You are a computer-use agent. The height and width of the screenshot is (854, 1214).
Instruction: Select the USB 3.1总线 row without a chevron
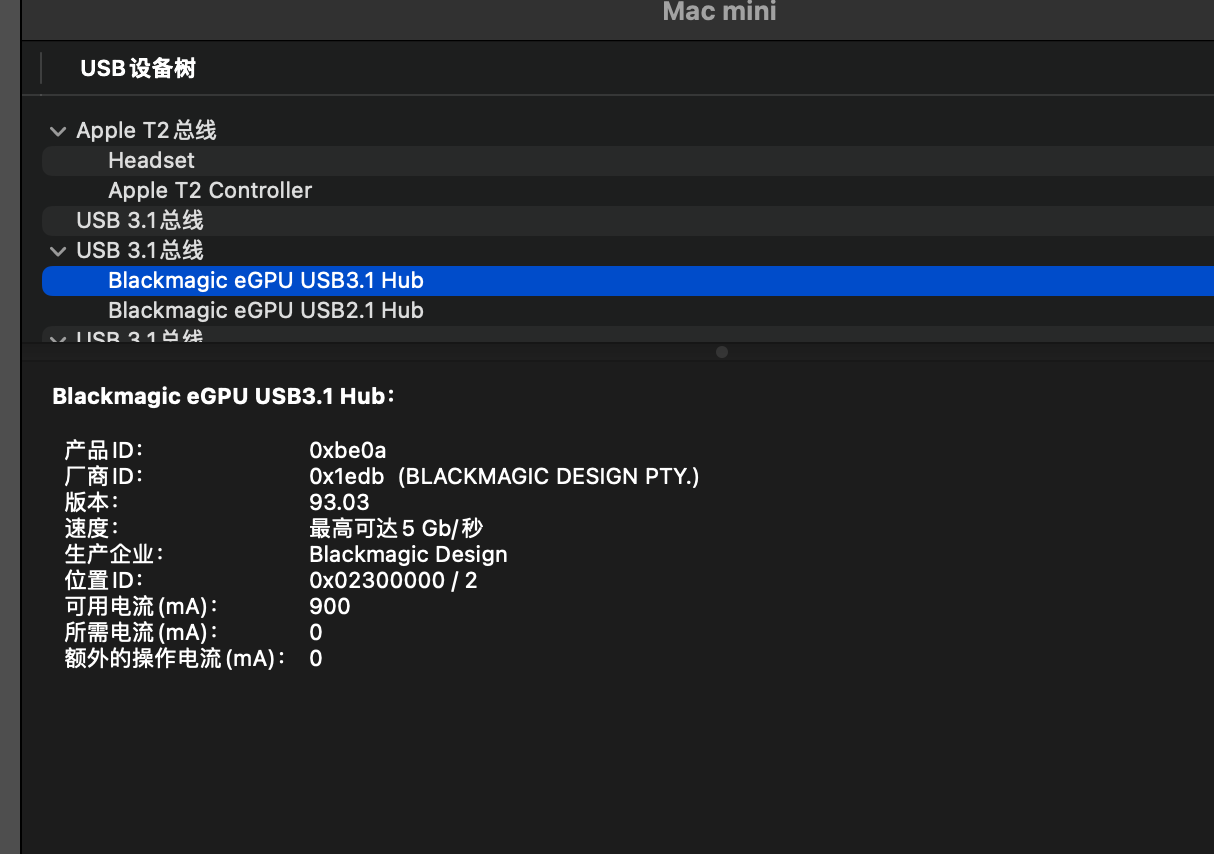[x=140, y=220]
